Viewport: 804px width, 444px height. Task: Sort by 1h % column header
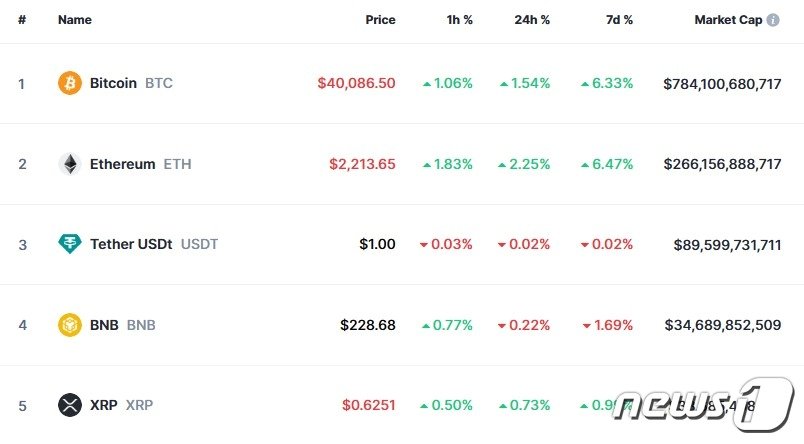pyautogui.click(x=460, y=20)
